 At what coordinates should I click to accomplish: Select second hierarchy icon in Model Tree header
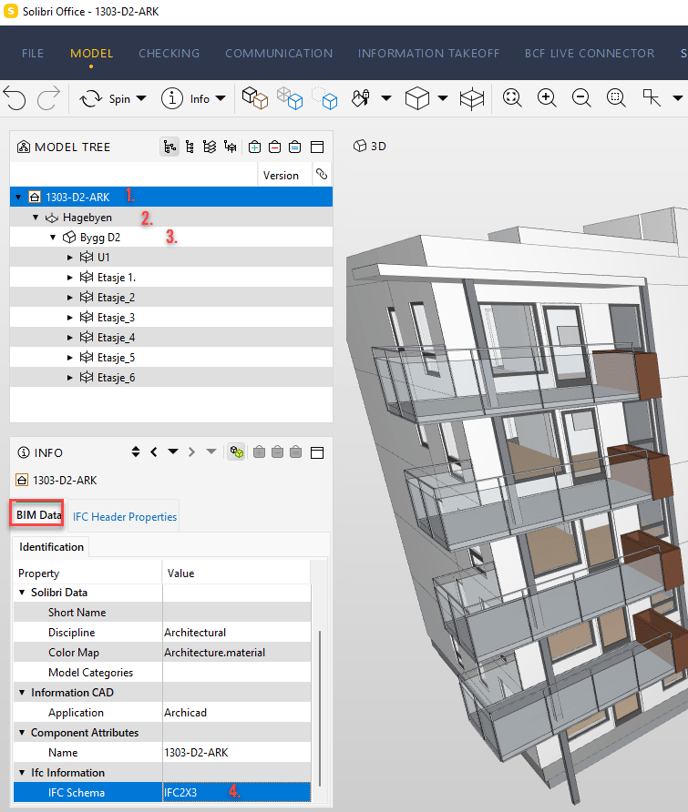tap(190, 147)
